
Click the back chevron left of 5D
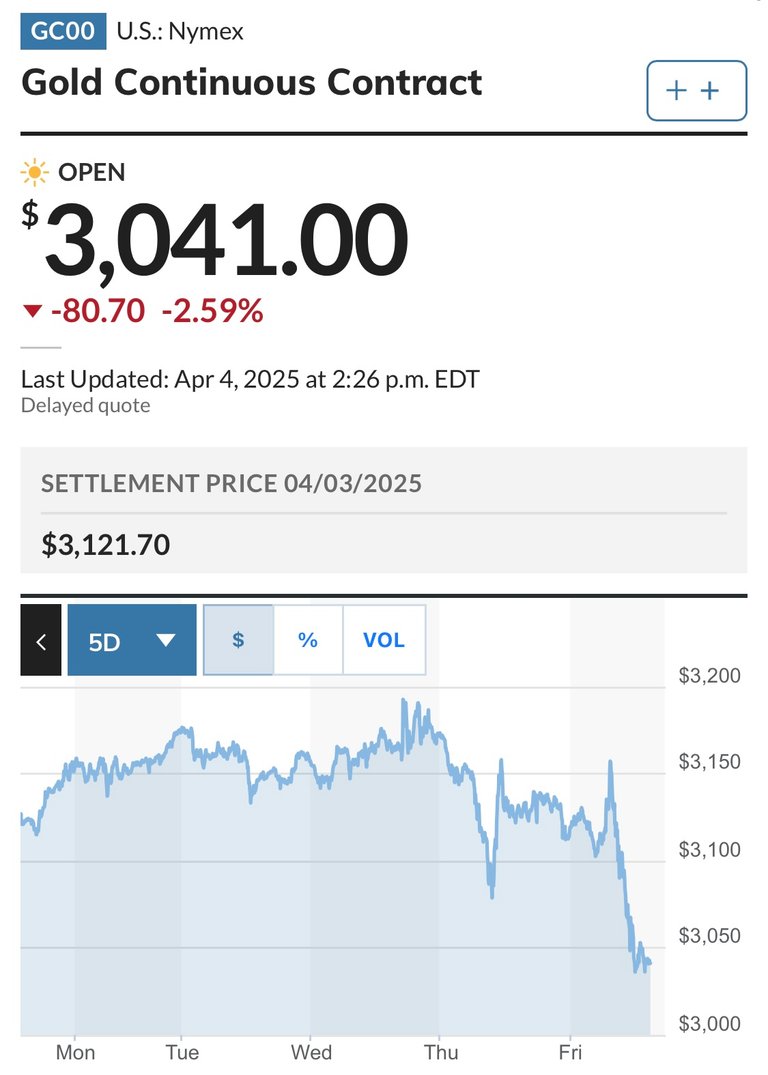(41, 640)
